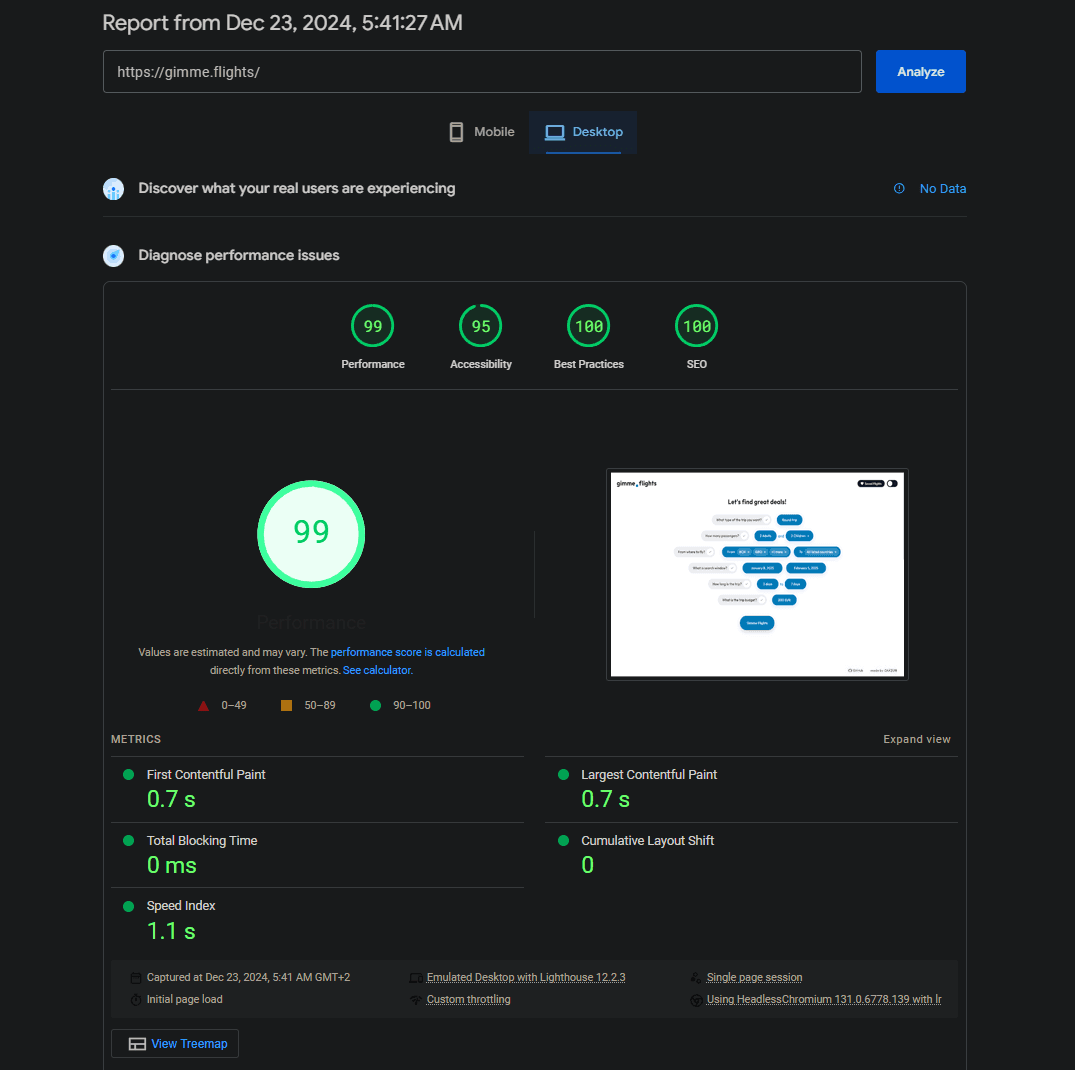This screenshot has height=1070, width=1075.
Task: Open the gimme.flights page screenshot thumbnail
Action: [757, 575]
